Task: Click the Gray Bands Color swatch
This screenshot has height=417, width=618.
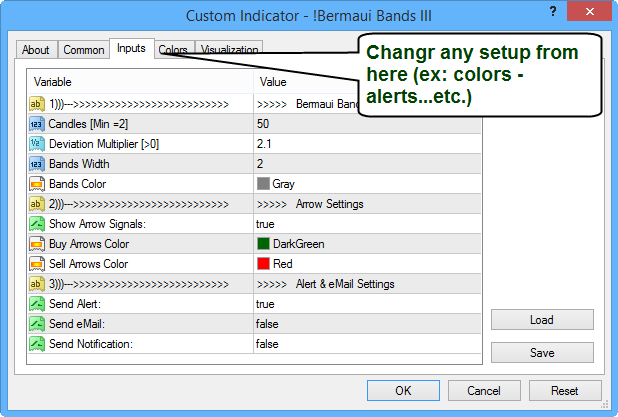Action: [264, 184]
